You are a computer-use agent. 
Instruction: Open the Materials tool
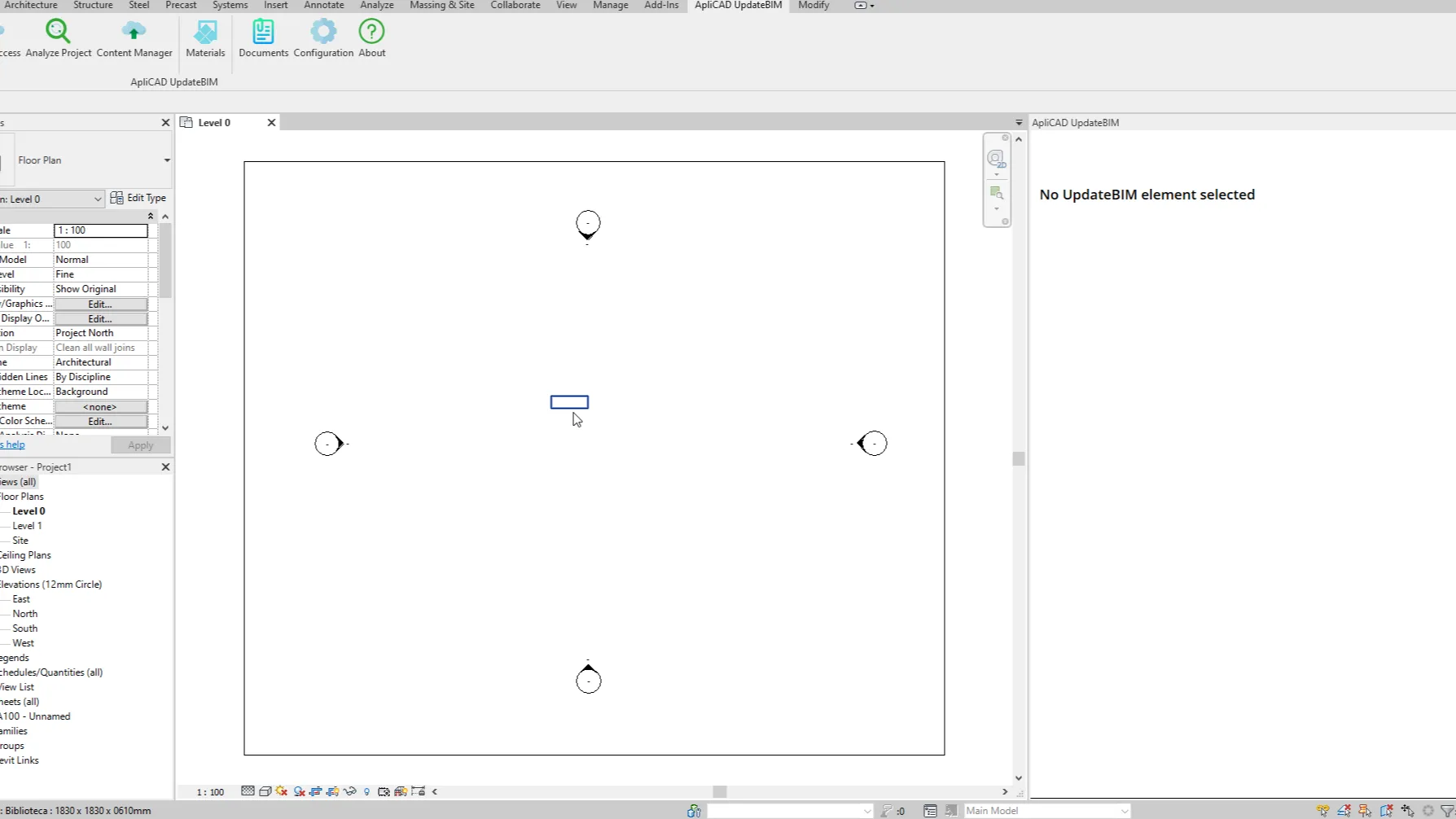tap(205, 39)
